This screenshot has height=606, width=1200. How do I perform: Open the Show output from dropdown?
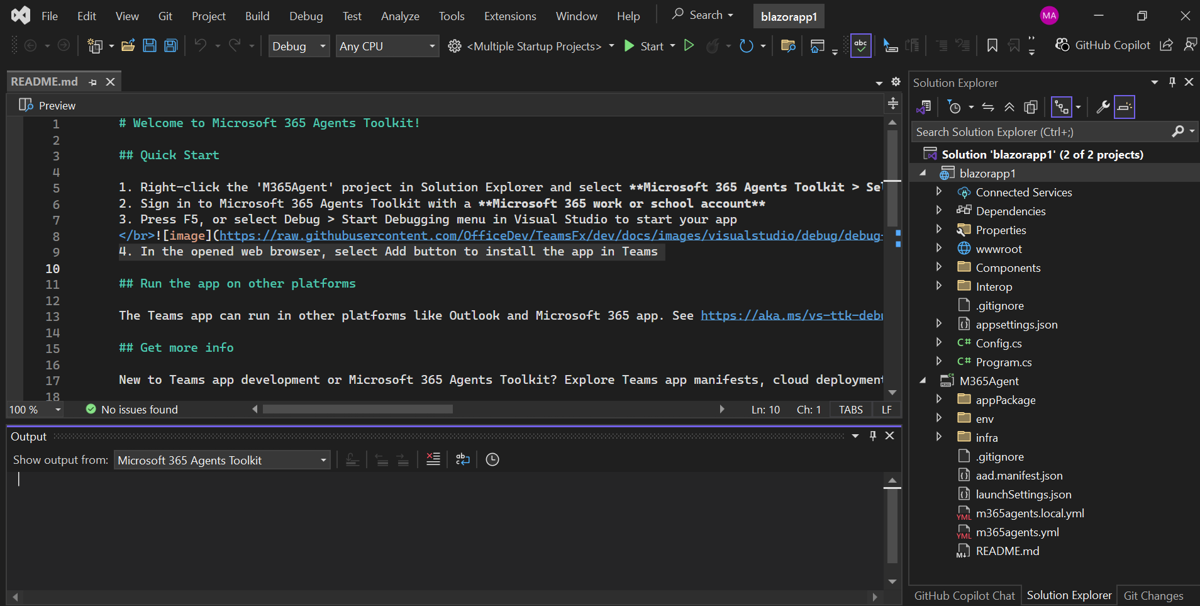pyautogui.click(x=221, y=460)
